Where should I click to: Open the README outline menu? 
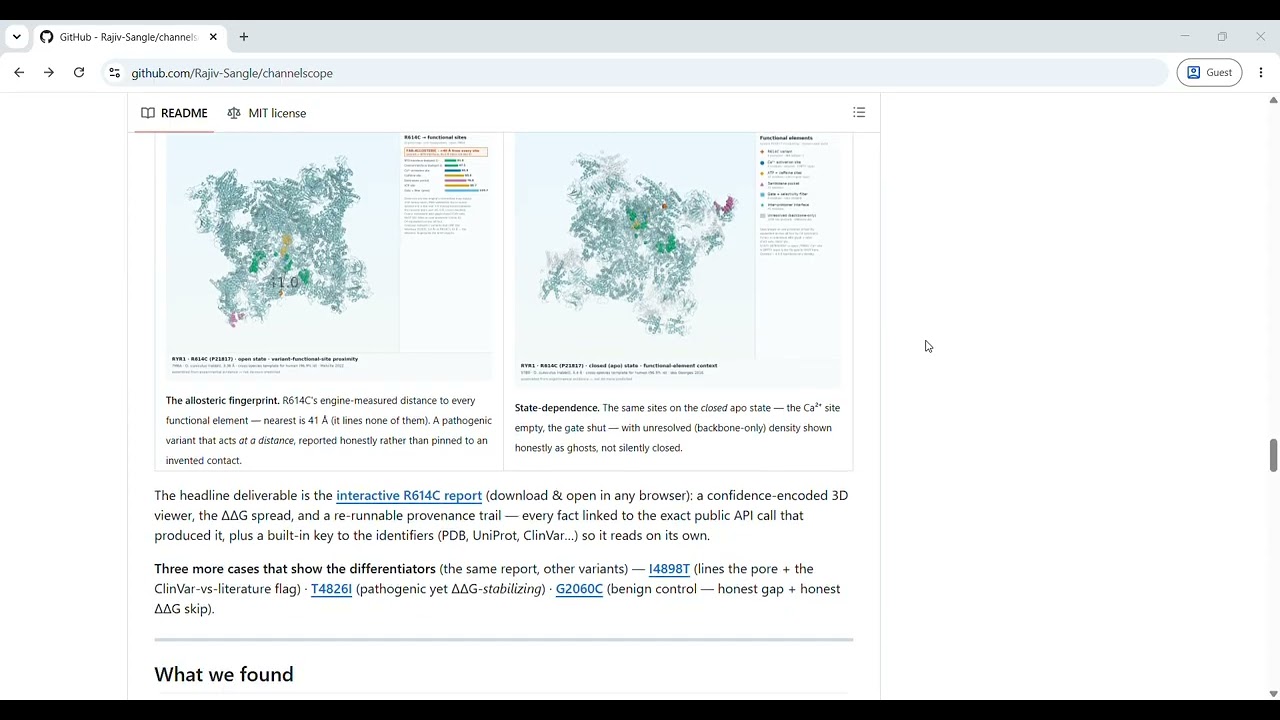click(859, 113)
